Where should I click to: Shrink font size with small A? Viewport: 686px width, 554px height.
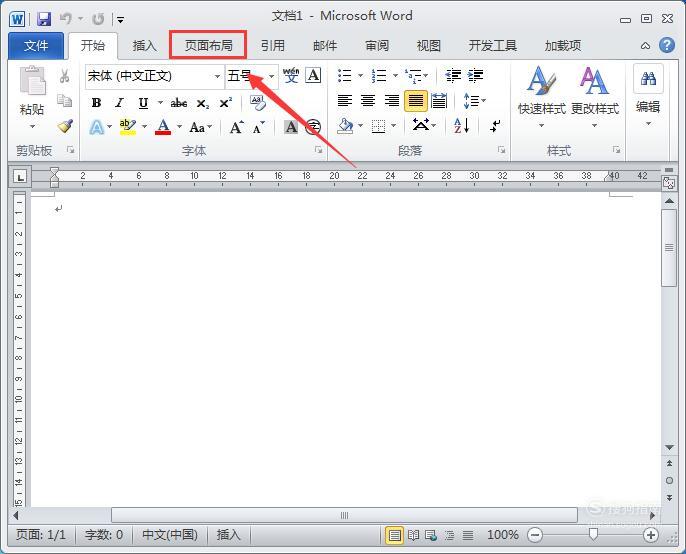(259, 127)
